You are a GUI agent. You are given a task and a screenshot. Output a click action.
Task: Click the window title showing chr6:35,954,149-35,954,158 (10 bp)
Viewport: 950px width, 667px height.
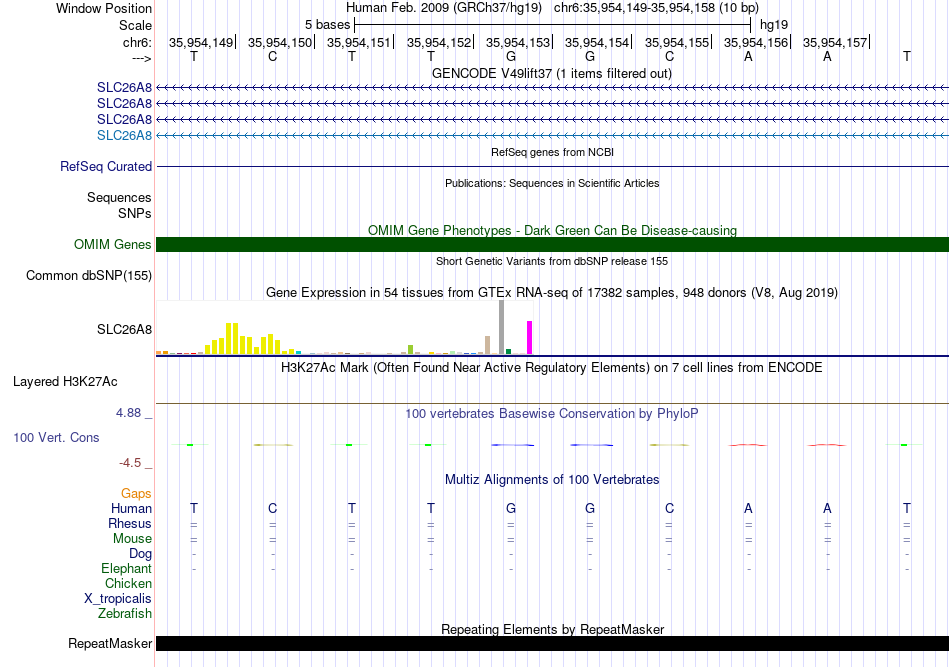[x=552, y=8]
